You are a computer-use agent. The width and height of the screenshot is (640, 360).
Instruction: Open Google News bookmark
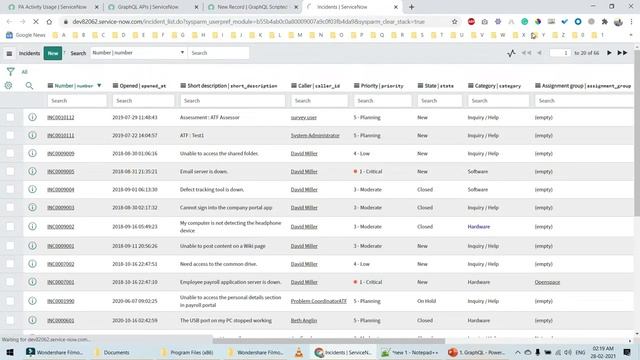[x=26, y=35]
